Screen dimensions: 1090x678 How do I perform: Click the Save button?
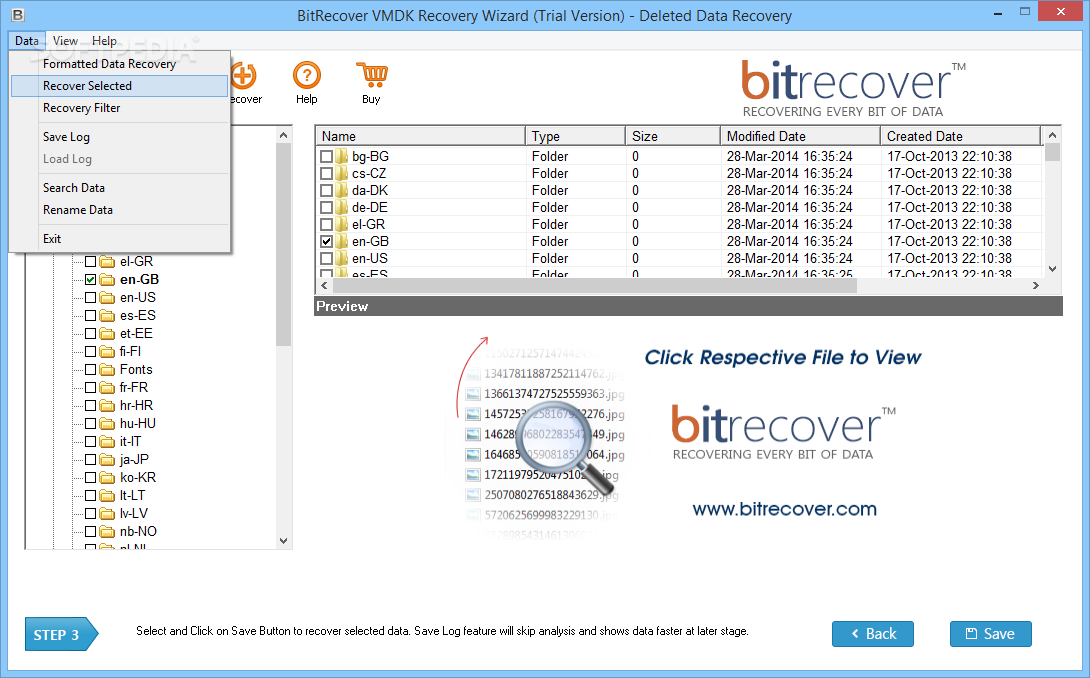pyautogui.click(x=991, y=633)
